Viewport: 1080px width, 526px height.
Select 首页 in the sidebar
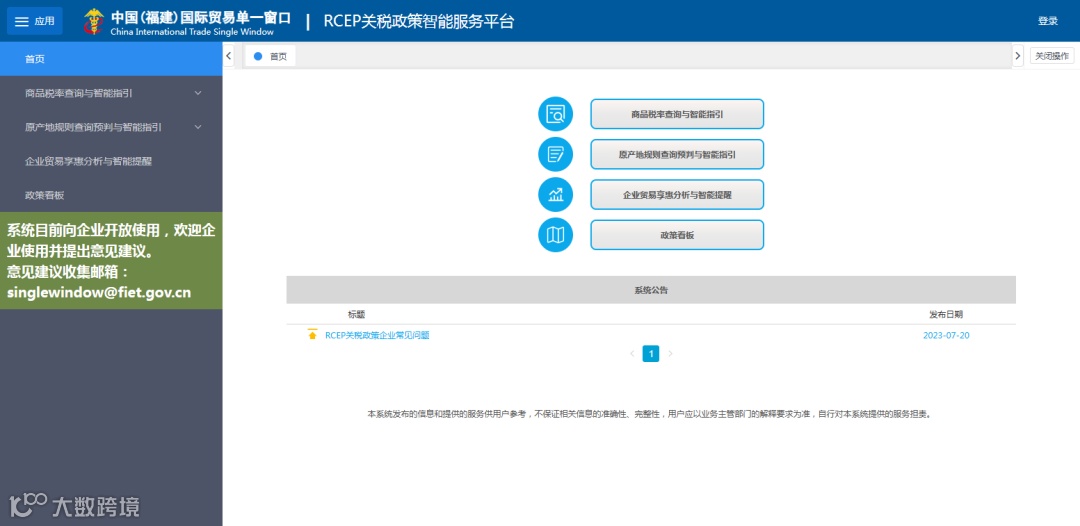pyautogui.click(x=111, y=59)
